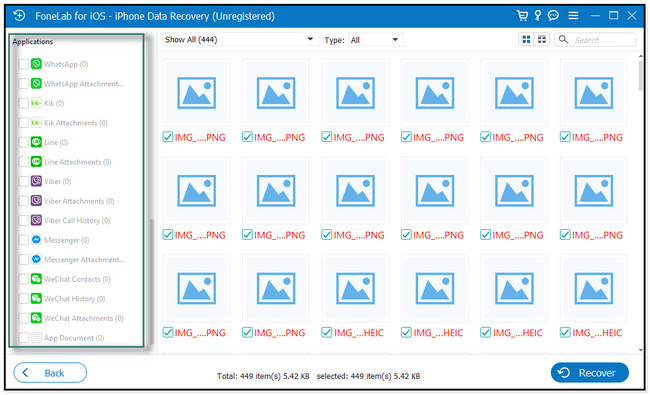Open the feedback chat bubble icon
Screen dimensions: 650x395
point(553,16)
